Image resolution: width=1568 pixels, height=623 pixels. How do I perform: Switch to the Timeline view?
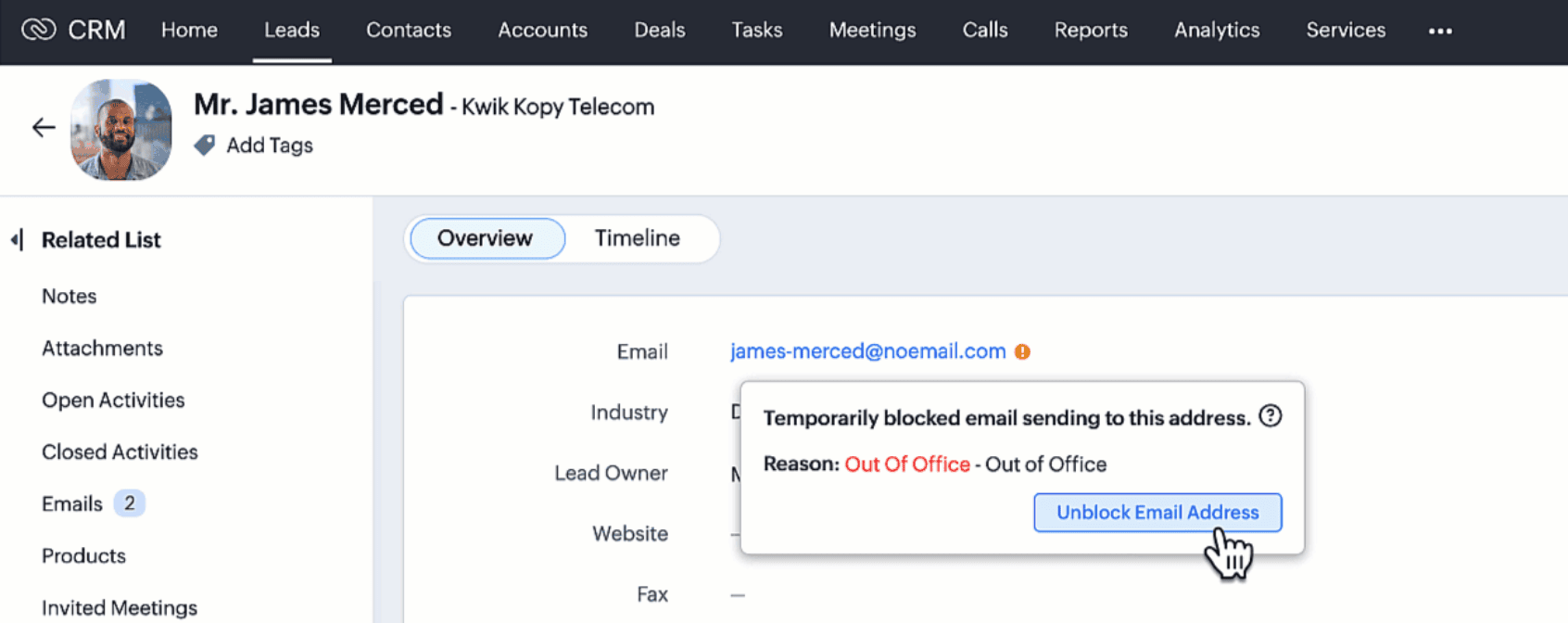pos(638,238)
